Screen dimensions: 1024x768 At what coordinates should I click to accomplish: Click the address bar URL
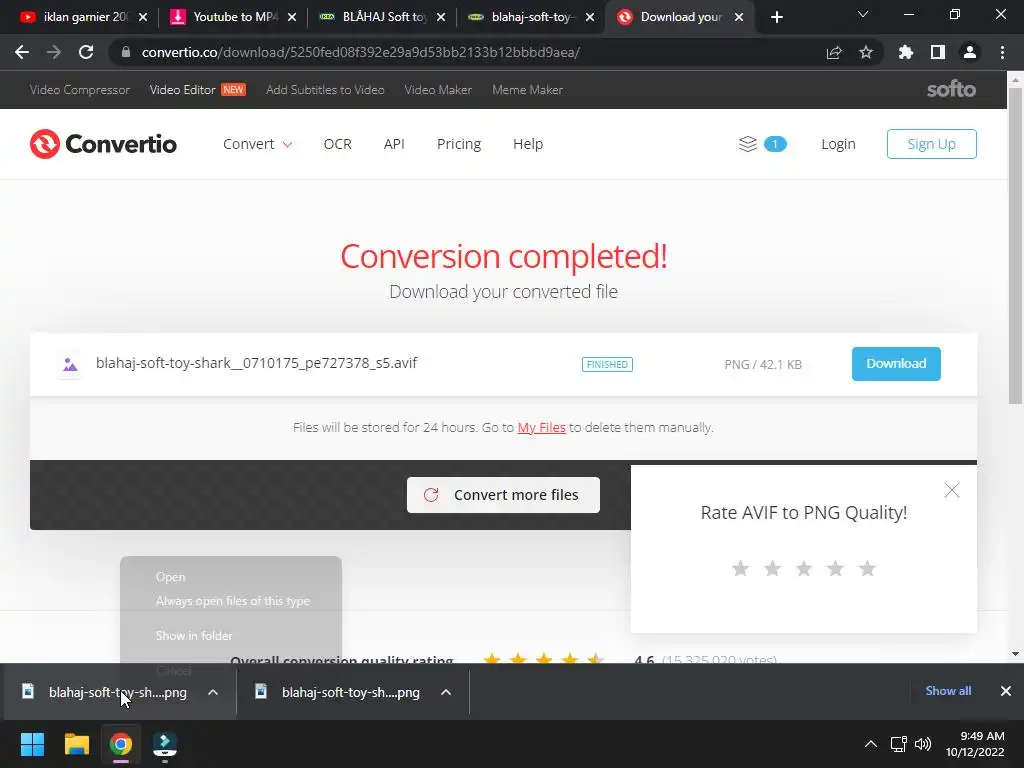(x=360, y=52)
